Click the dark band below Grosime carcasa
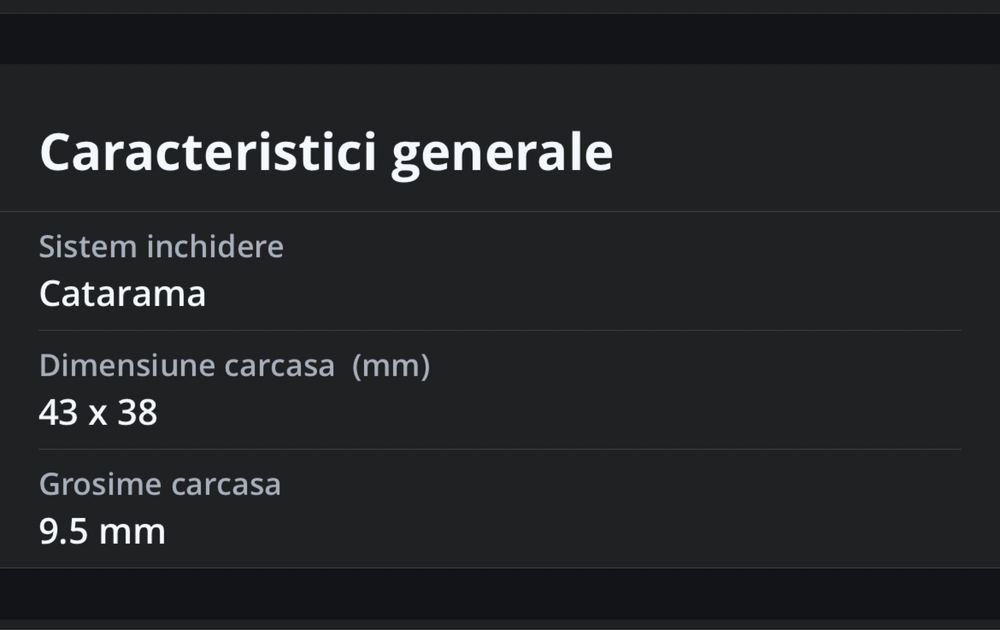1000x630 pixels. tap(500, 593)
